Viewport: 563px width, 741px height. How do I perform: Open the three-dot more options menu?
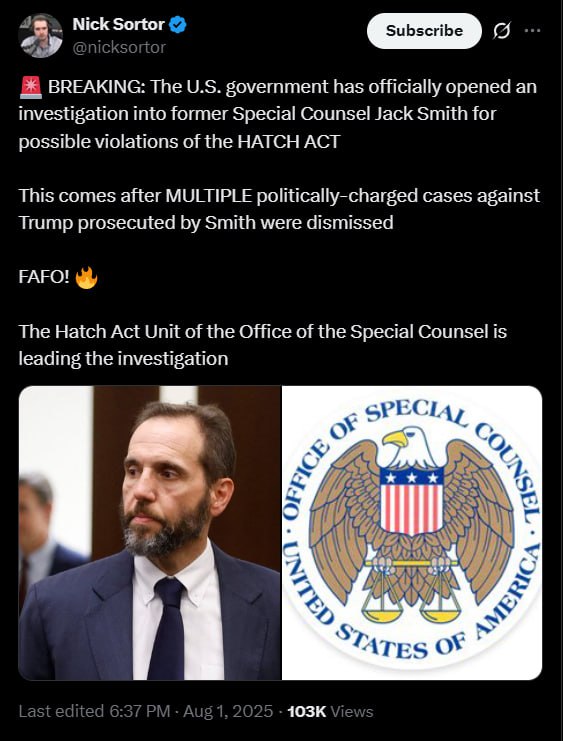(532, 31)
